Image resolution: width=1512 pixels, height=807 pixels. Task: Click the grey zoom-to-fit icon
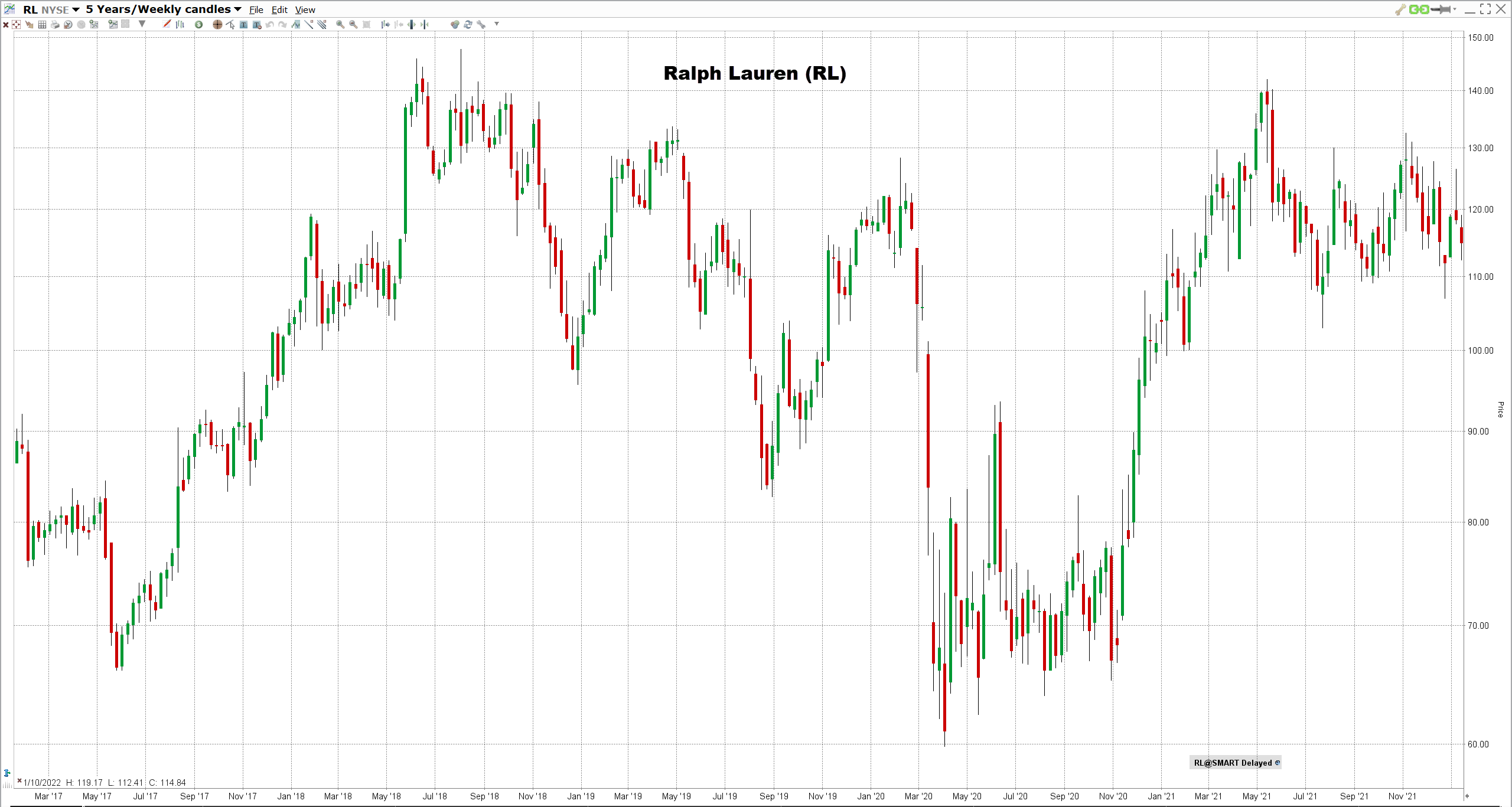[366, 25]
